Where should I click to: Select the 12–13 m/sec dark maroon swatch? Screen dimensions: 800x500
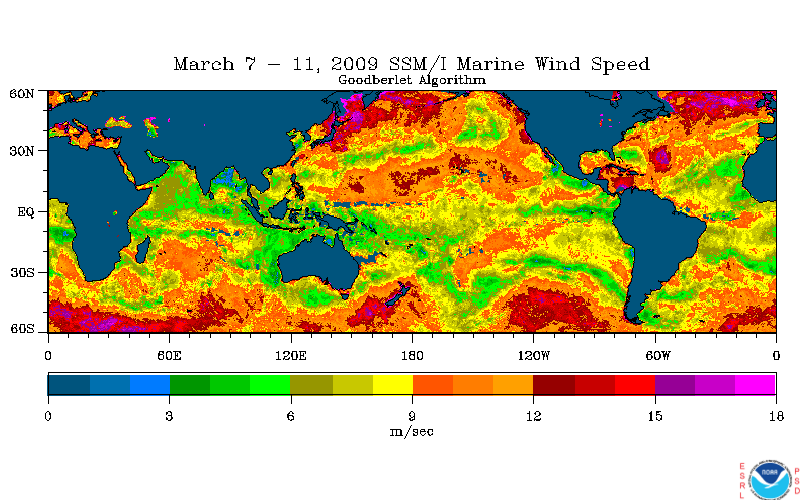coord(554,384)
